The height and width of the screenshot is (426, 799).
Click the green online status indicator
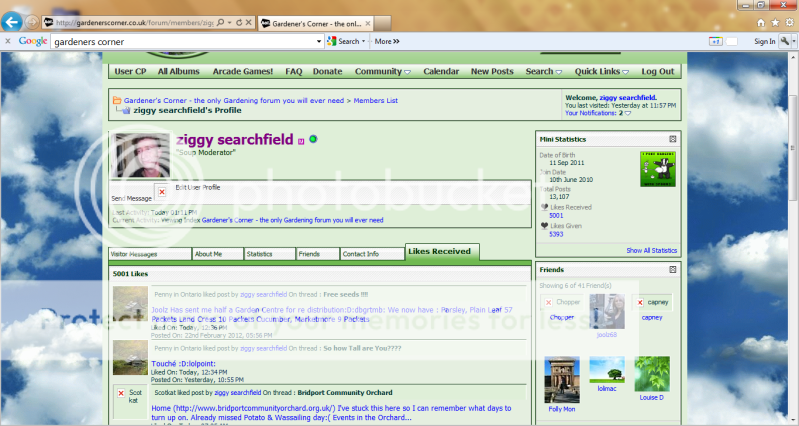click(x=313, y=140)
